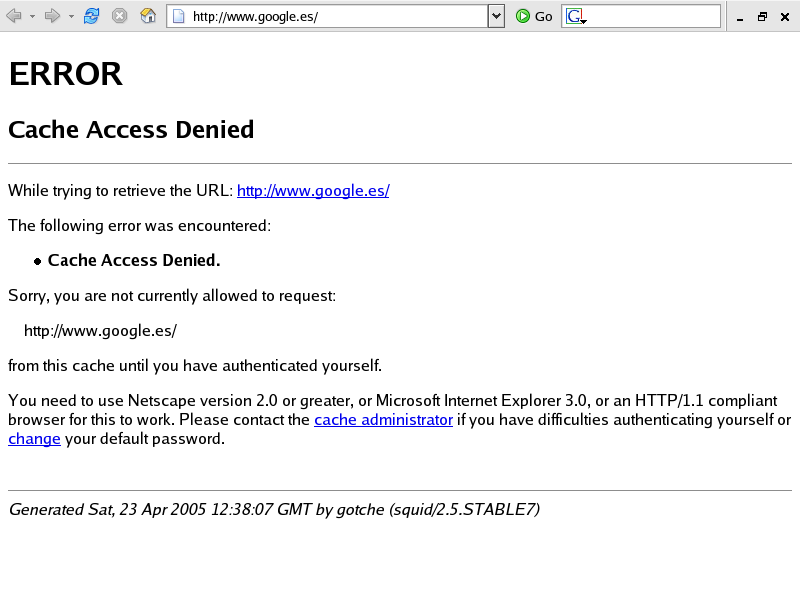Expand the address bar URL dropdown

coord(496,16)
